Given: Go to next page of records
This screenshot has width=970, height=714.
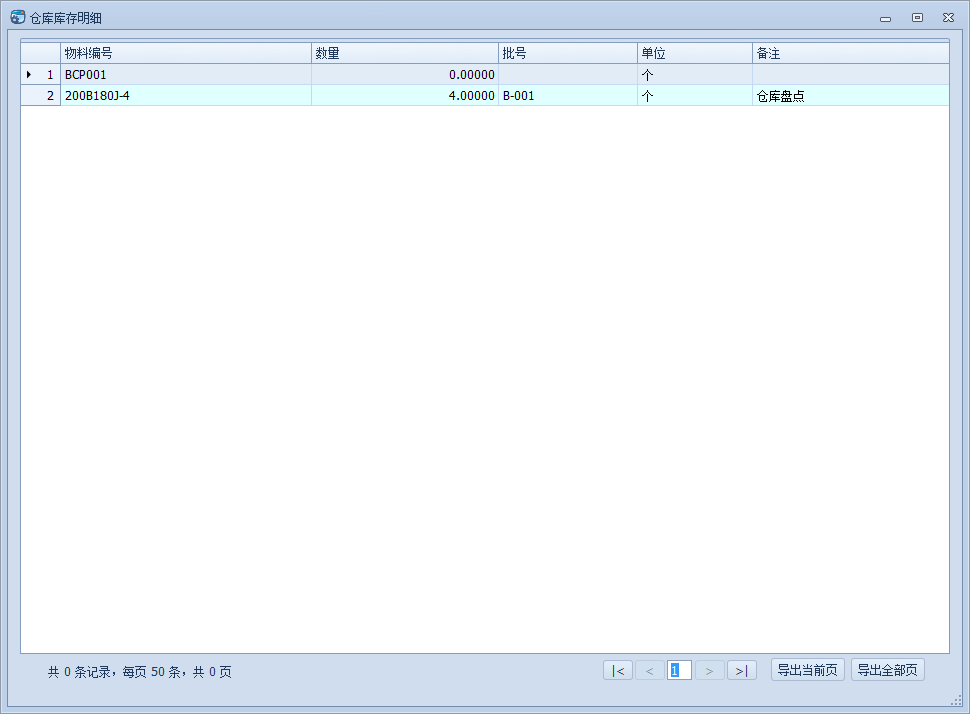Looking at the screenshot, I should (x=710, y=671).
